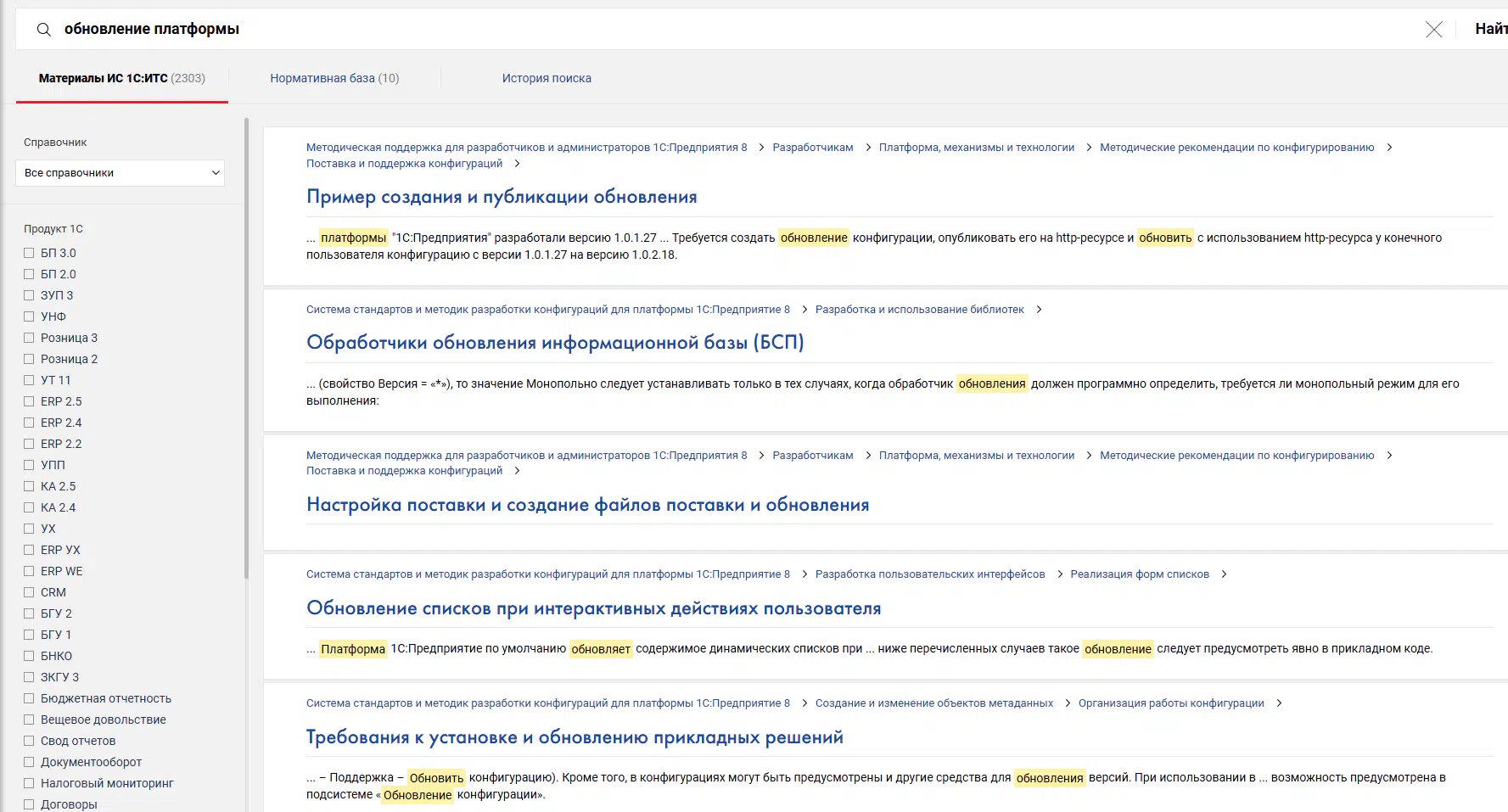Click the magnifying glass search icon

click(x=44, y=30)
